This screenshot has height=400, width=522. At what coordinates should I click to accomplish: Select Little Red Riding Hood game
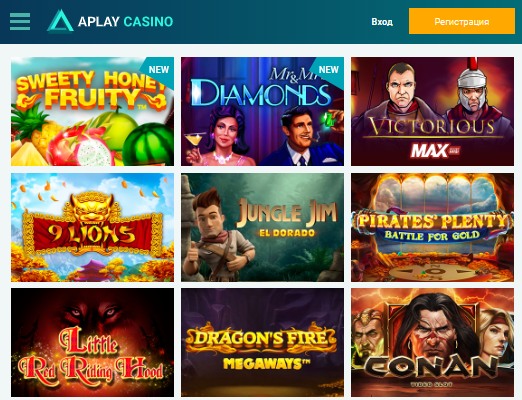point(92,342)
